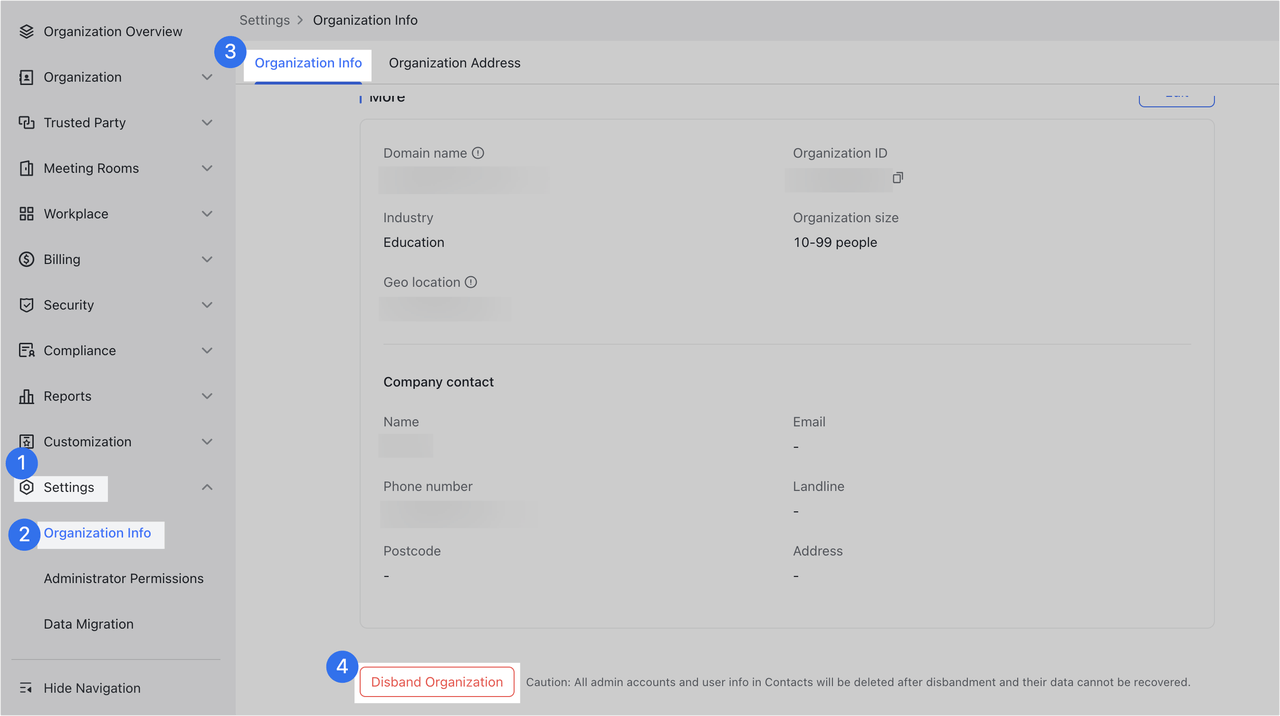The image size is (1280, 716).
Task: Click the Trusted Party sidebar icon
Action: (27, 123)
